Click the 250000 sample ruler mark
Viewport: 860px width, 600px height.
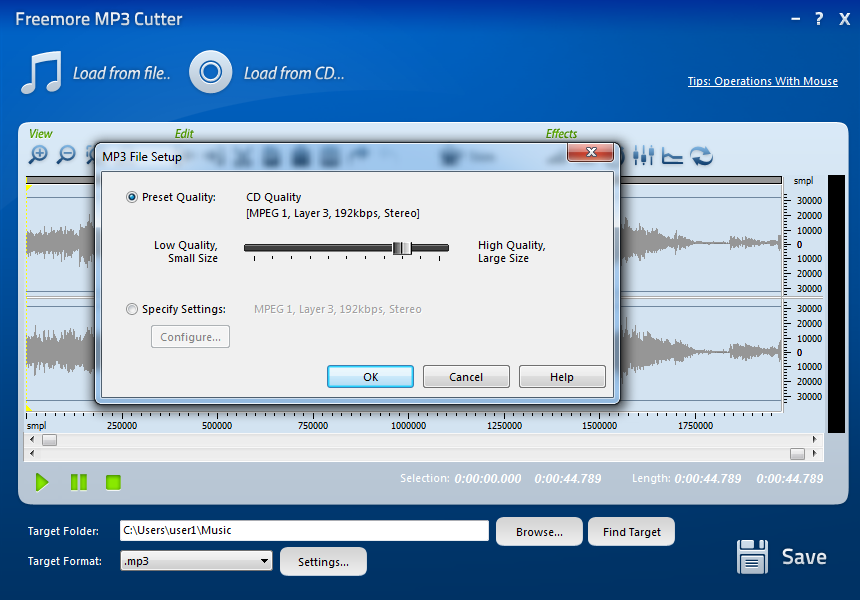(x=122, y=426)
